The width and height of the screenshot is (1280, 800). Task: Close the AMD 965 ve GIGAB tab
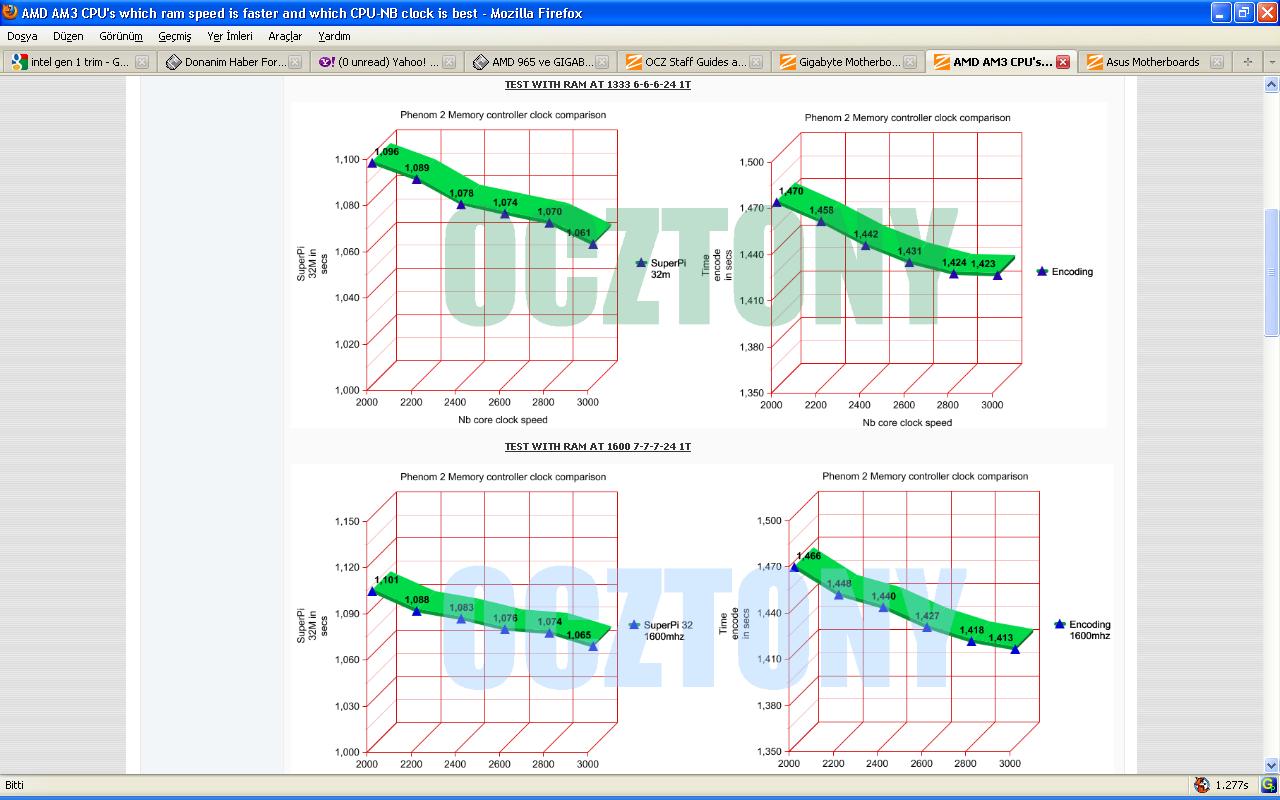603,62
